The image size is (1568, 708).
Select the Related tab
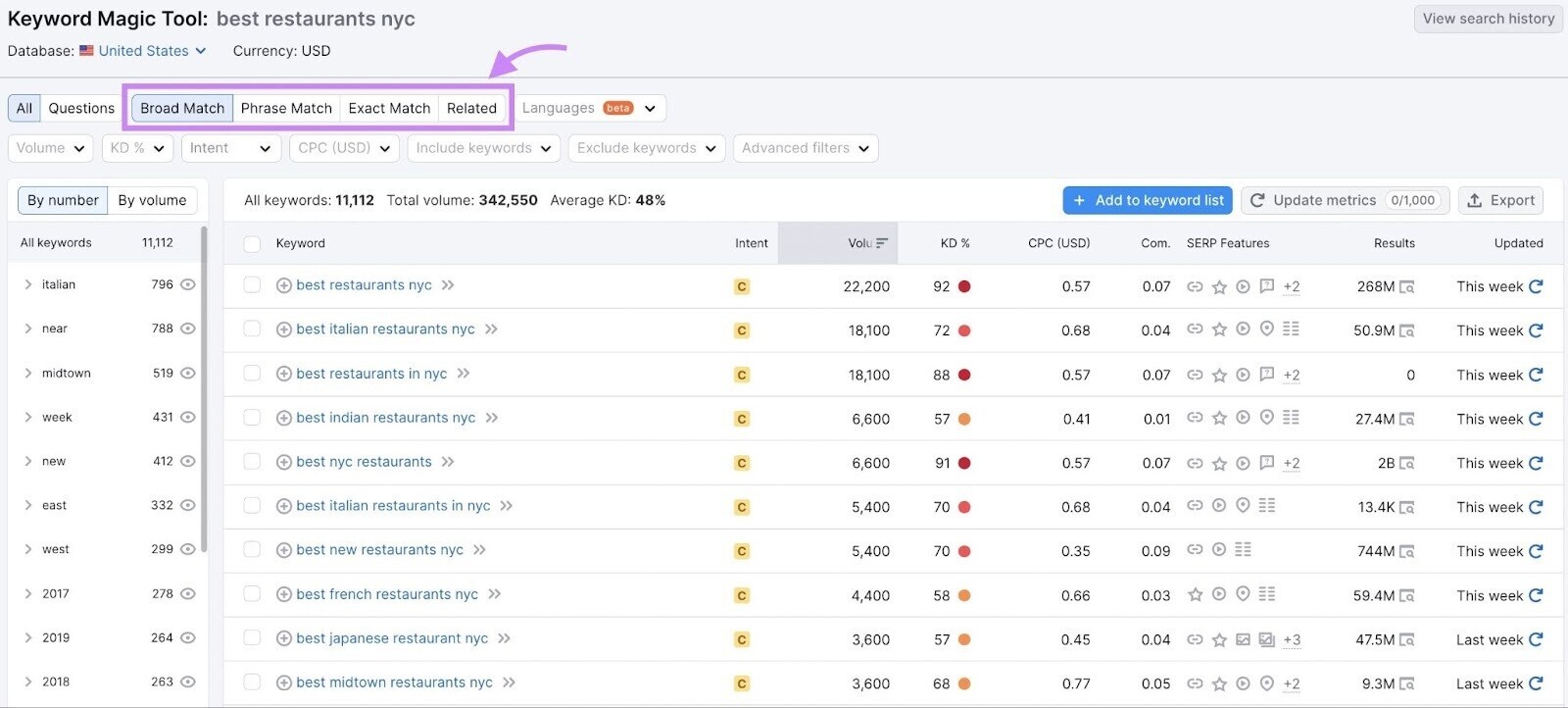(x=471, y=108)
